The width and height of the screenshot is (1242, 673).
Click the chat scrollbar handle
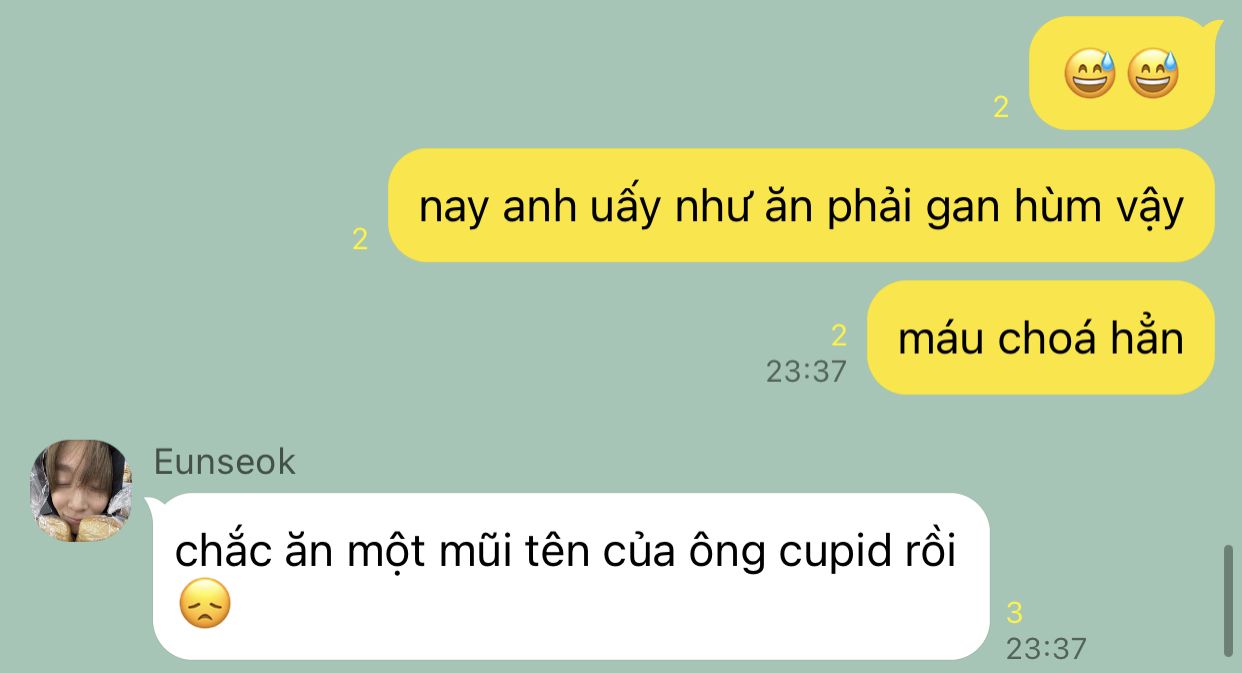(1228, 600)
